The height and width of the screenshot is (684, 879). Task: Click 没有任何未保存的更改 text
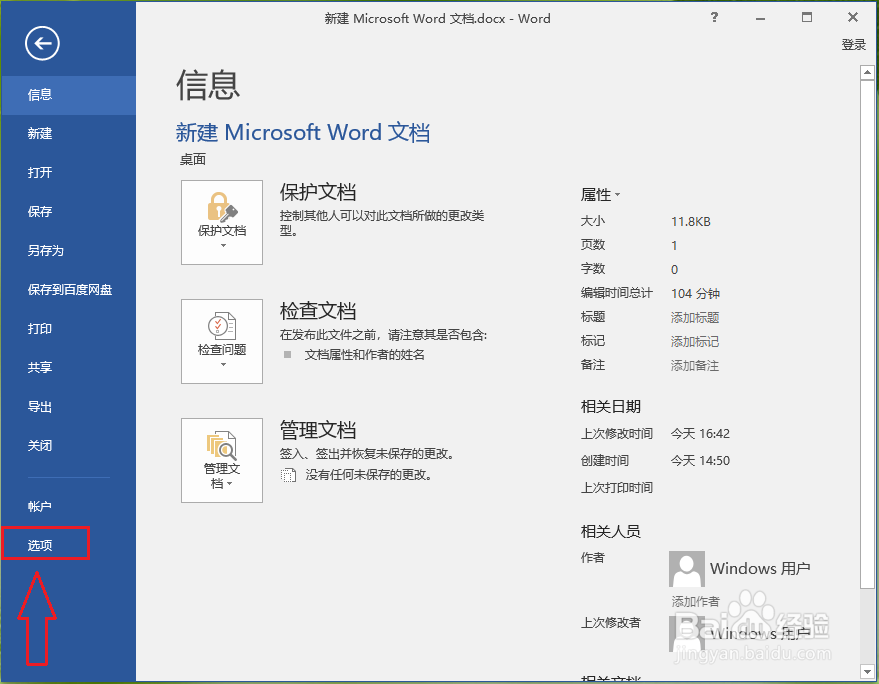click(369, 475)
